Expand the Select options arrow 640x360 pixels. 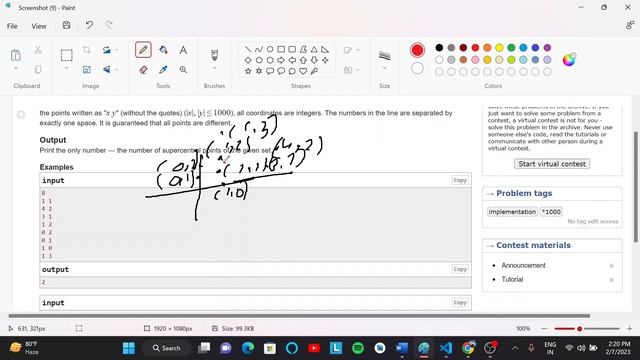click(67, 68)
